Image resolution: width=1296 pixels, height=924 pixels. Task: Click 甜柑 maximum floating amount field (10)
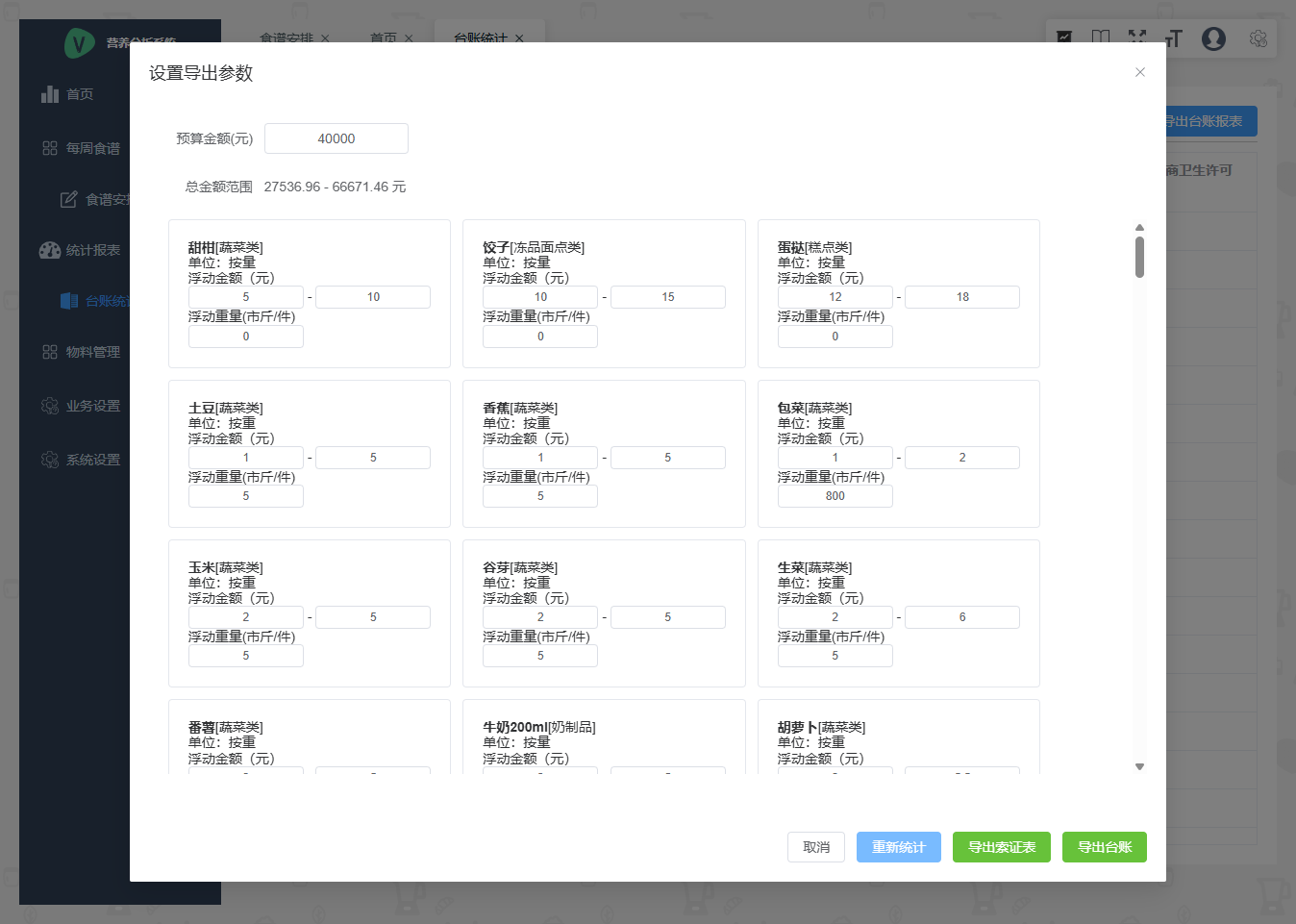pos(373,297)
